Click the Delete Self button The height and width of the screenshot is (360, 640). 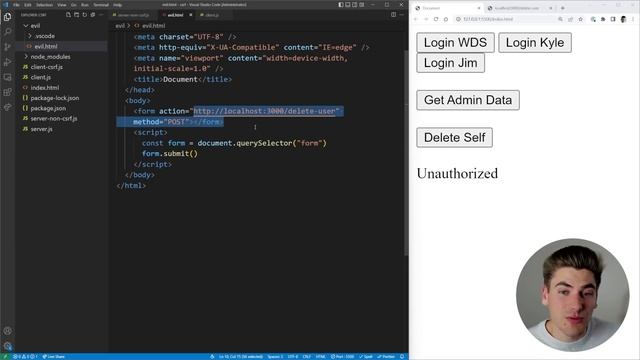pos(454,138)
